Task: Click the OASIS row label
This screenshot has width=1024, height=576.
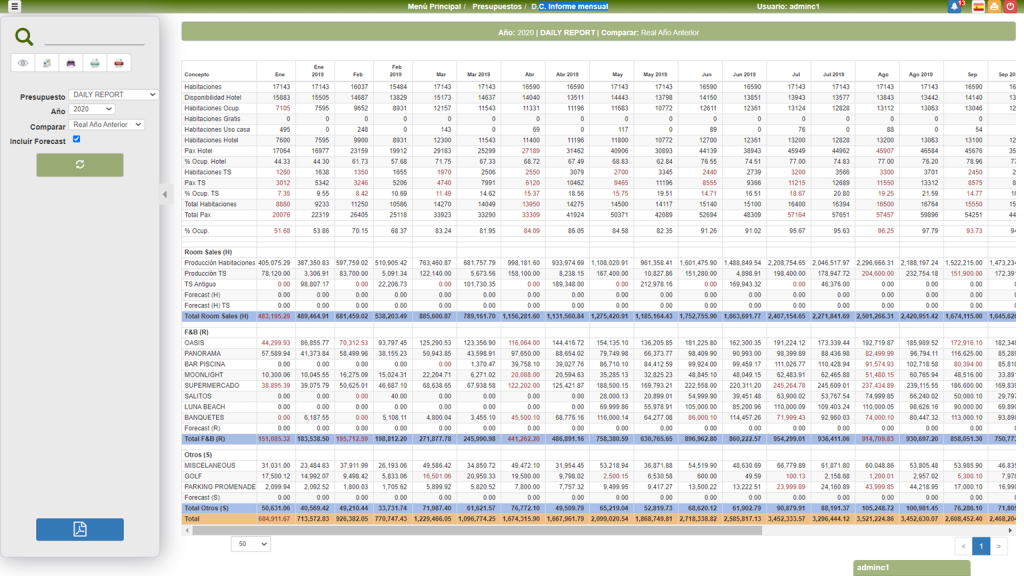Action: pos(194,343)
